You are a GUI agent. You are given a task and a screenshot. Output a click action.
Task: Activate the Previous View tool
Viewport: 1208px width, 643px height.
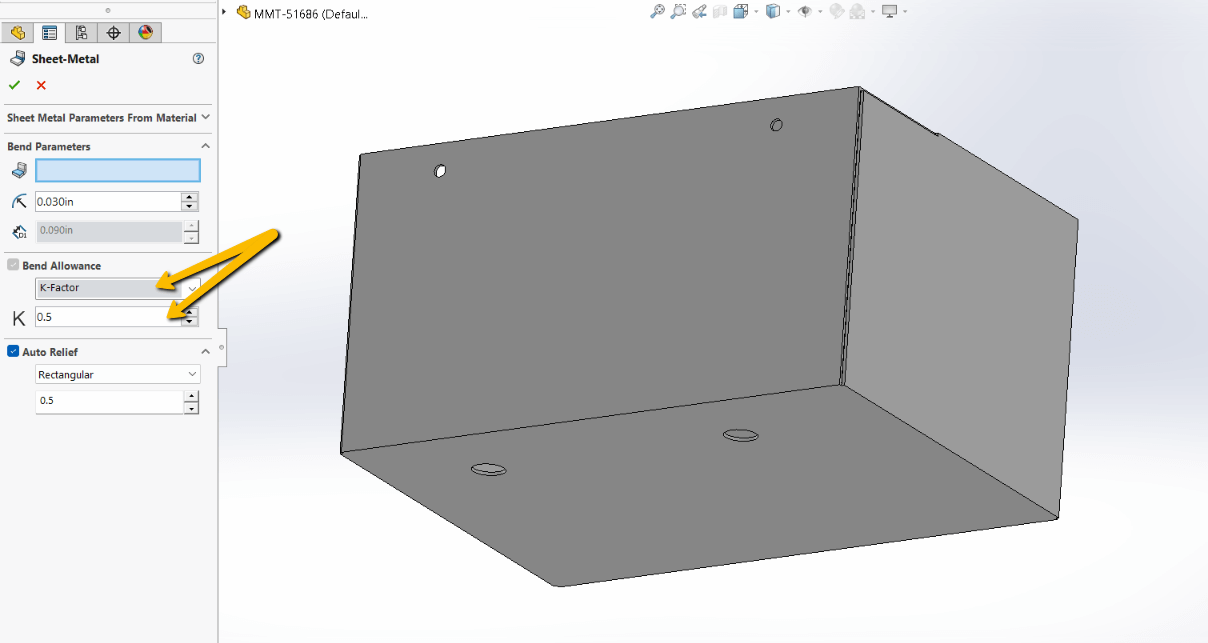699,11
